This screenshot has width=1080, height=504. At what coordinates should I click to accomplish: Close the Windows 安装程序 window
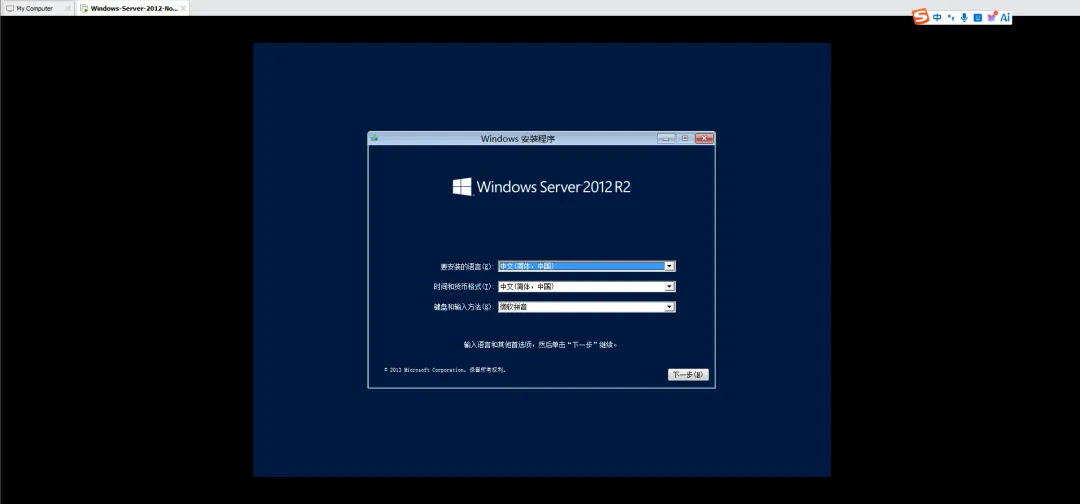(x=704, y=138)
